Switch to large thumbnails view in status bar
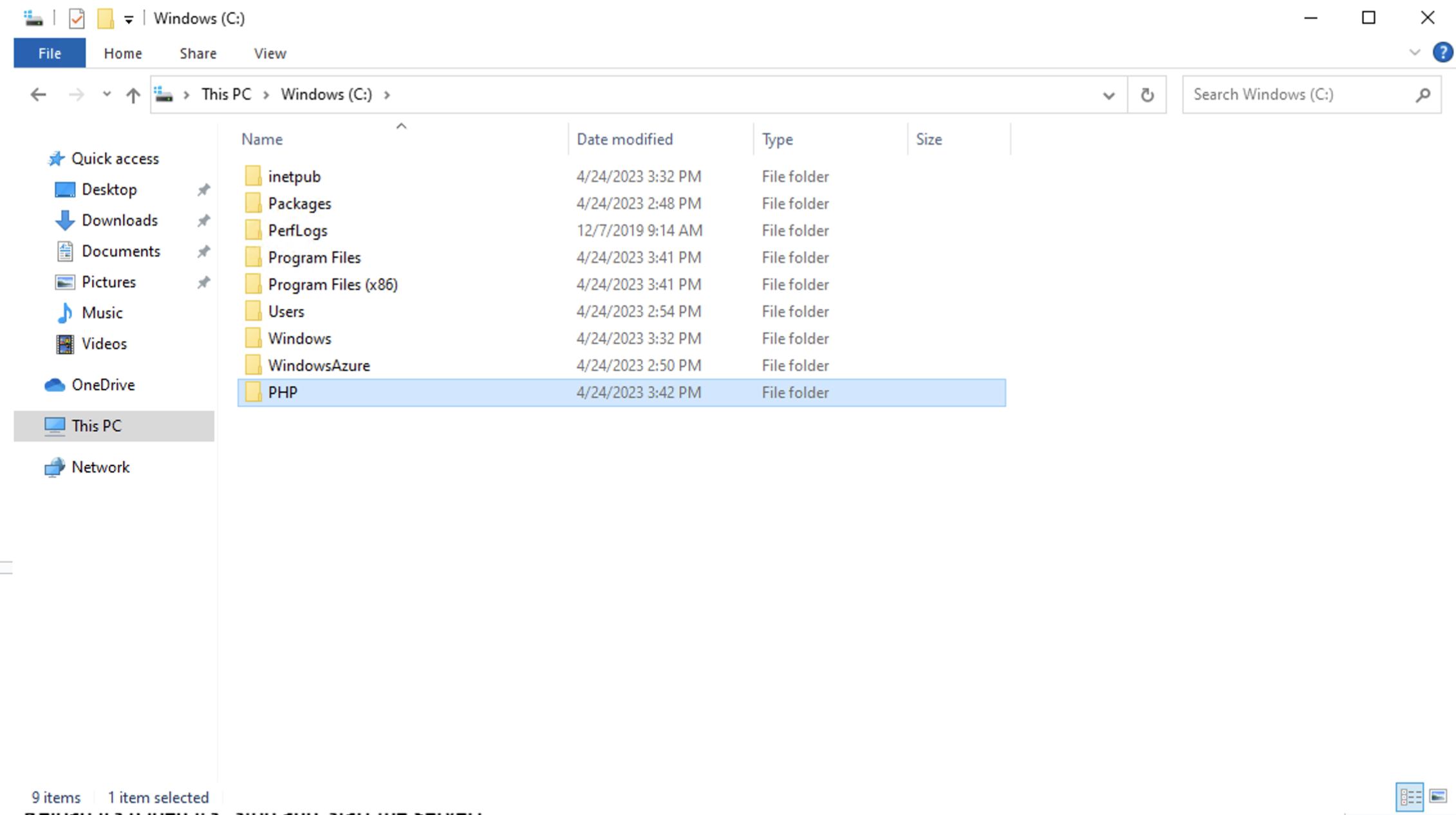Screen dimensions: 1456x815 coord(1437,798)
